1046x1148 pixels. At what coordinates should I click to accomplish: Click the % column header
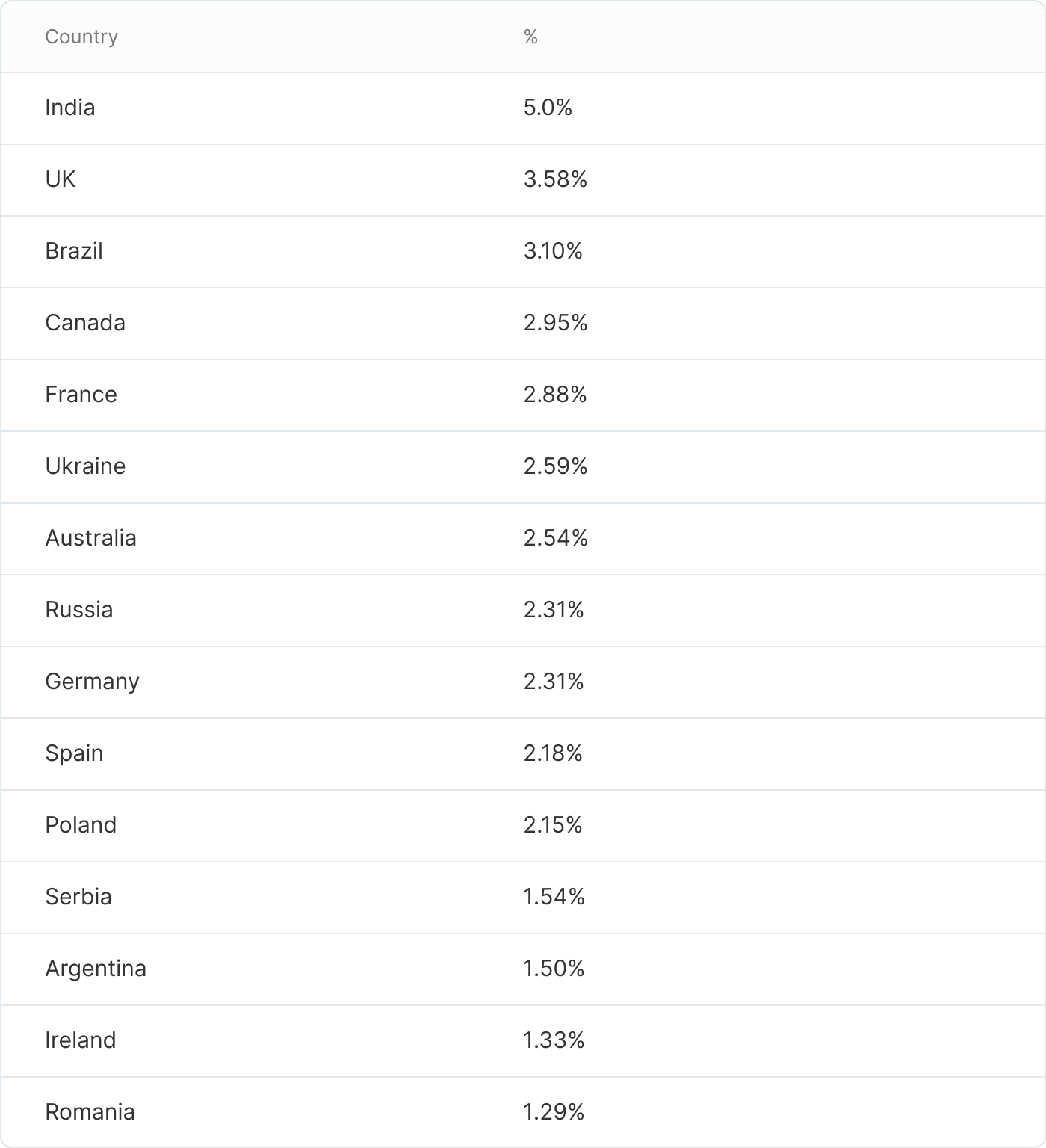(x=530, y=37)
